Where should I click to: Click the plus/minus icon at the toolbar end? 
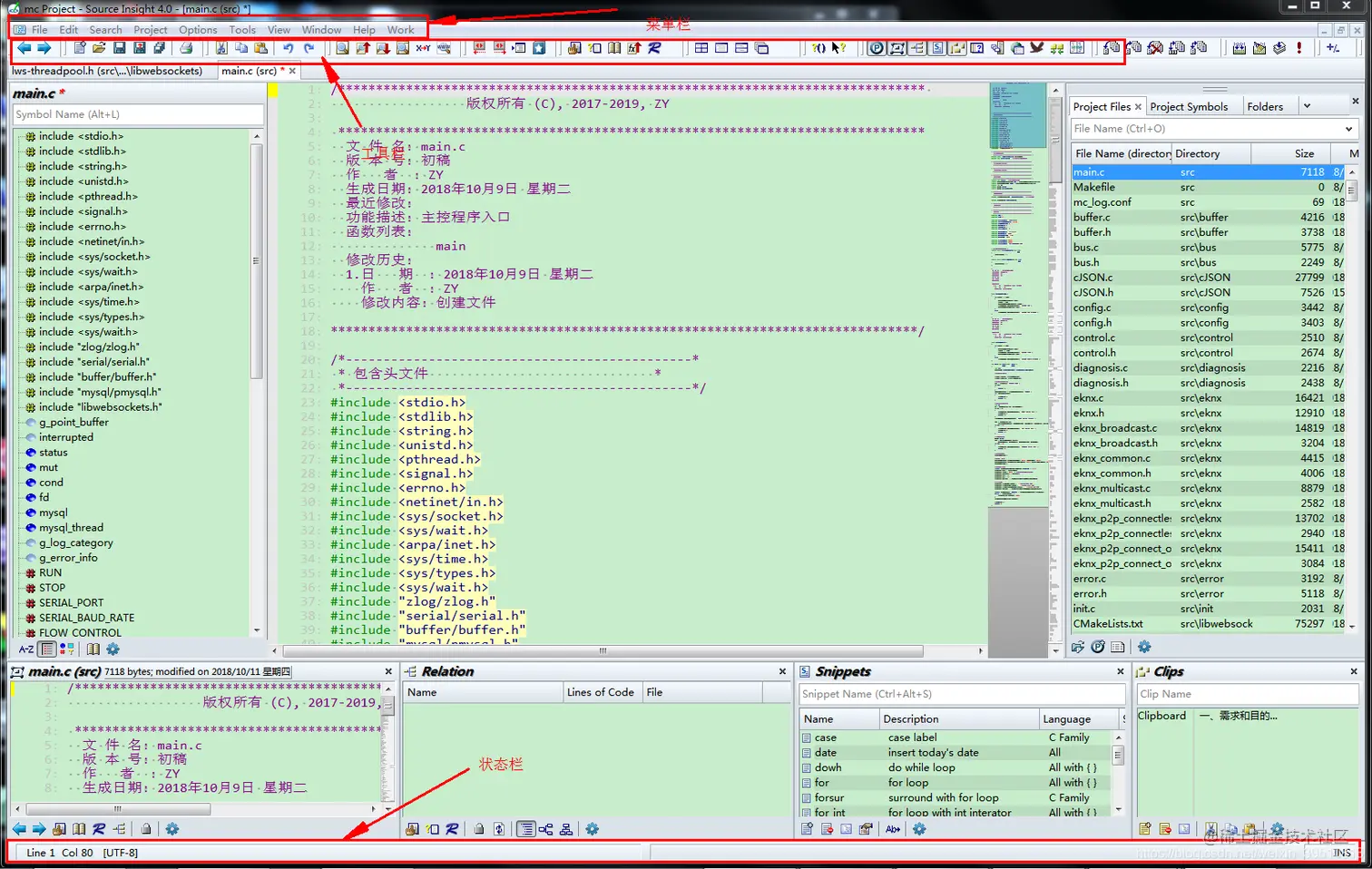(x=1333, y=48)
